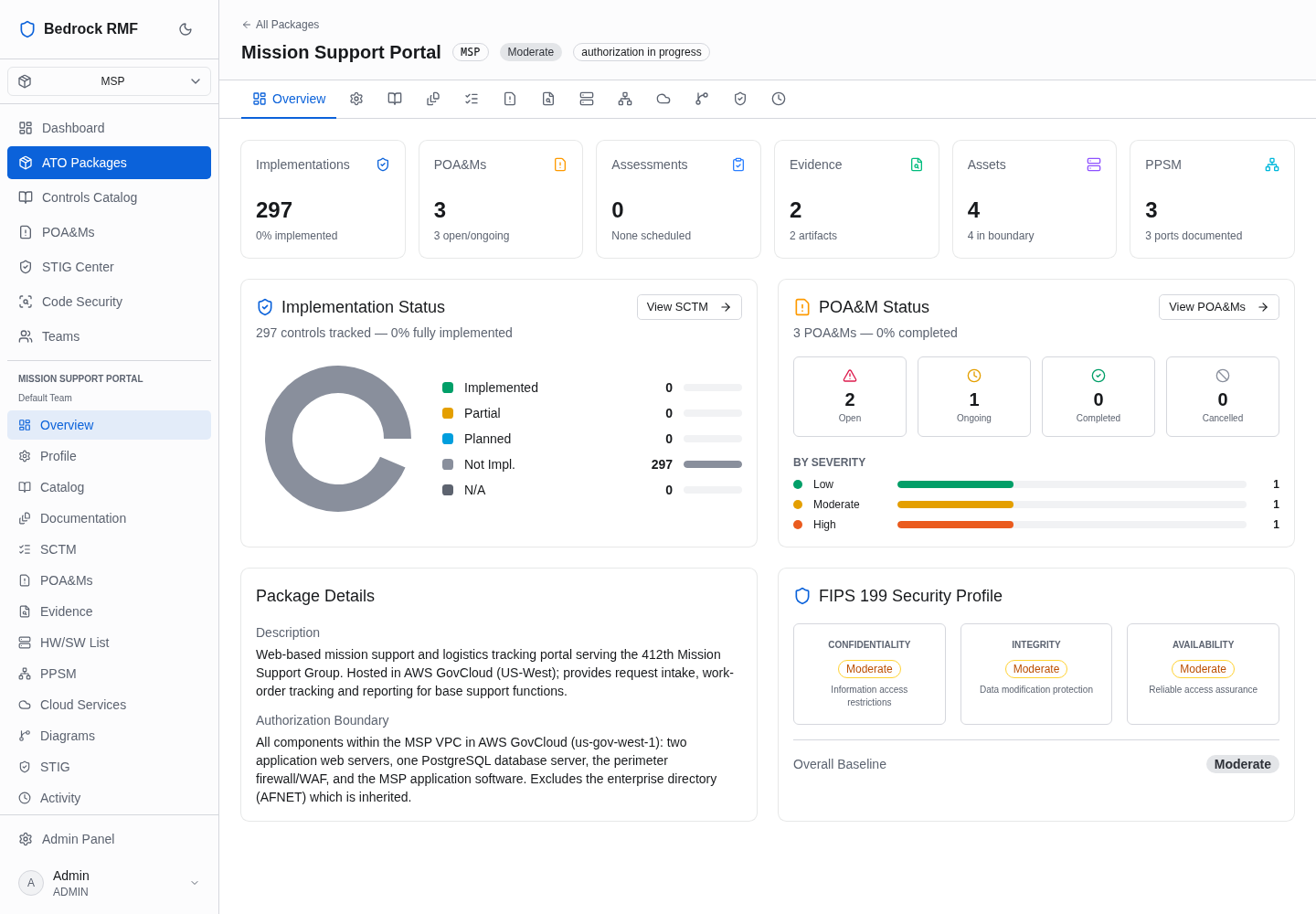Click Confidentiality Moderate badge

(869, 669)
